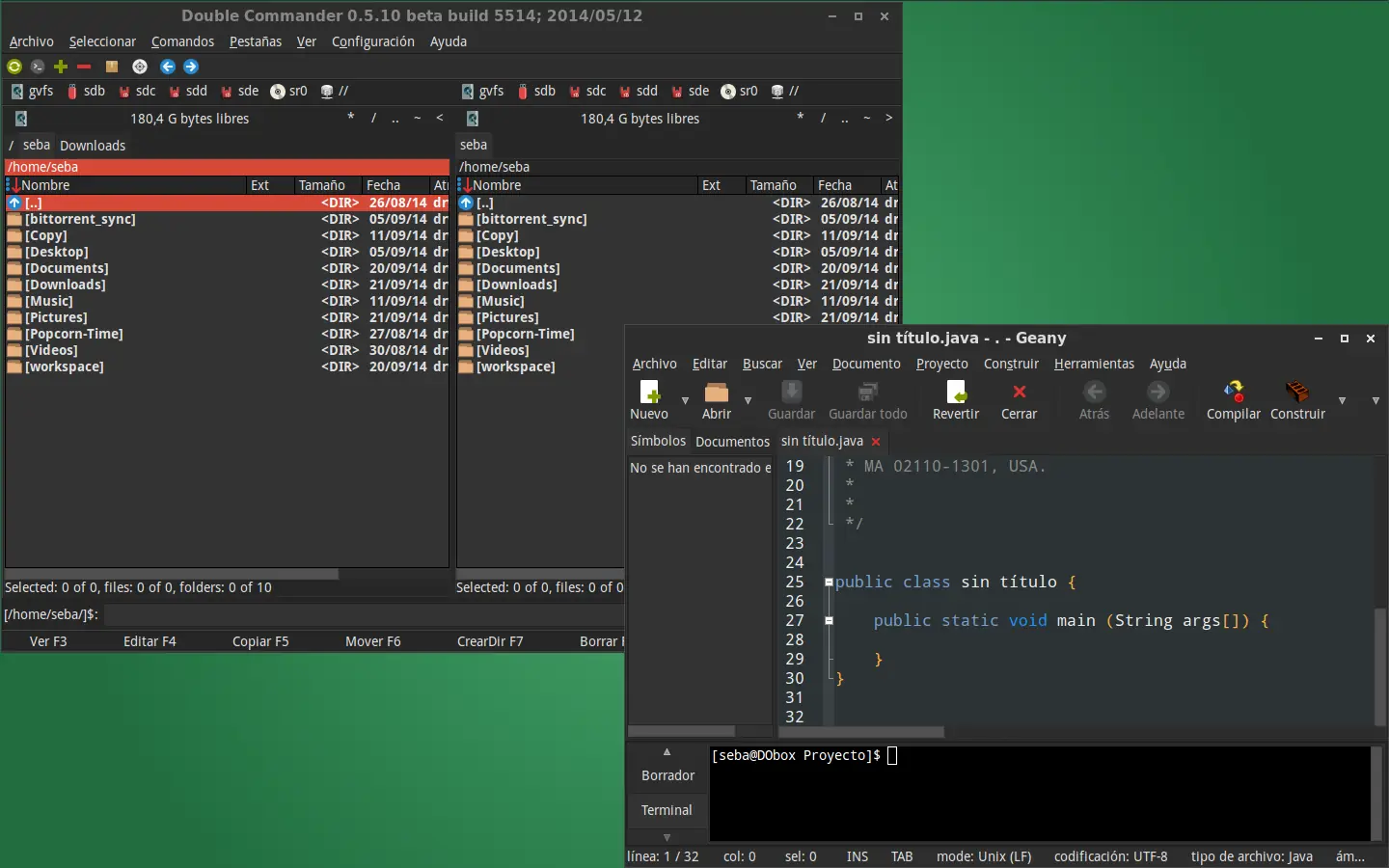Click the home '~' button in the left panel
The height and width of the screenshot is (868, 1389).
(x=417, y=118)
